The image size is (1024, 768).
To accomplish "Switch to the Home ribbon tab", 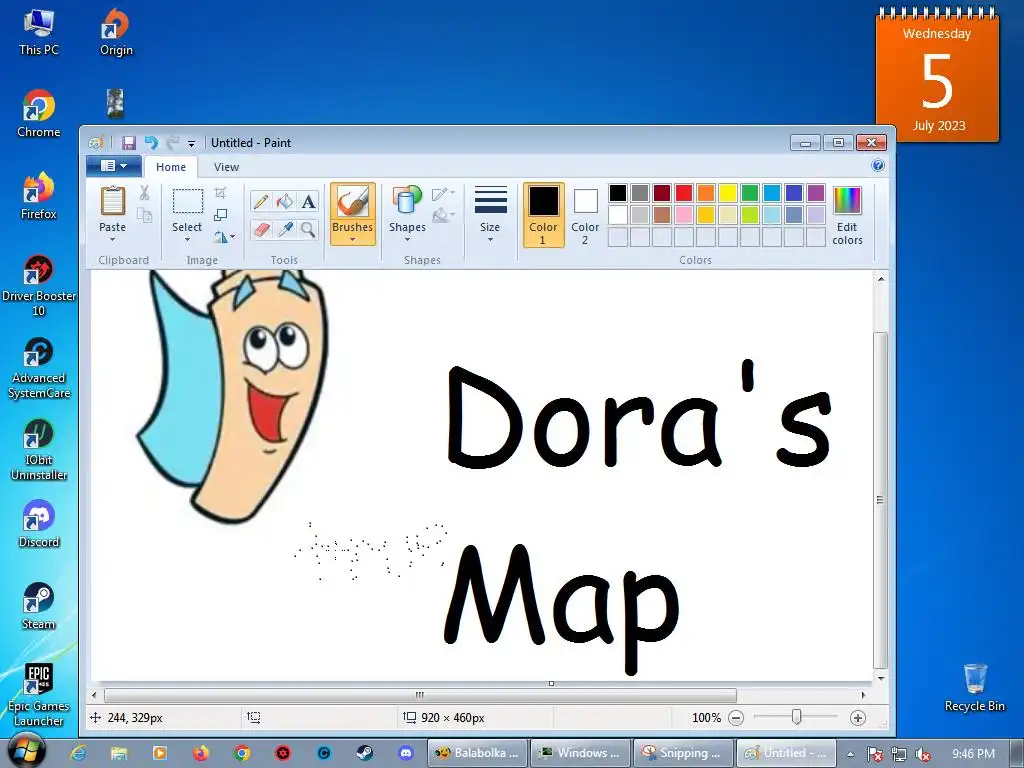I will pos(171,167).
